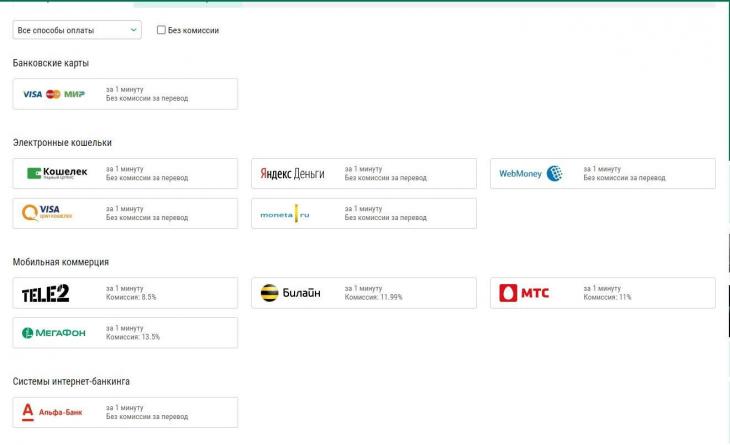Click the dropdown arrow for payment methods

pos(134,30)
